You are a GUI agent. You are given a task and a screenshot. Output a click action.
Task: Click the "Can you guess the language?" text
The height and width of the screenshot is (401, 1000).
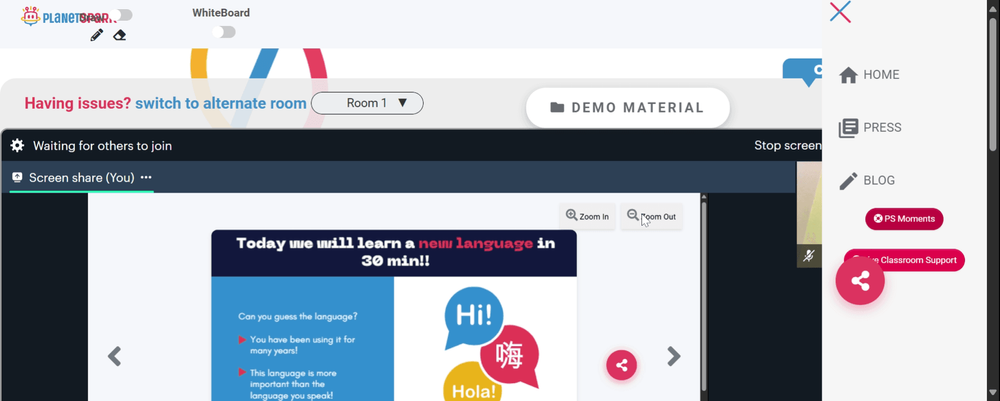(298, 316)
